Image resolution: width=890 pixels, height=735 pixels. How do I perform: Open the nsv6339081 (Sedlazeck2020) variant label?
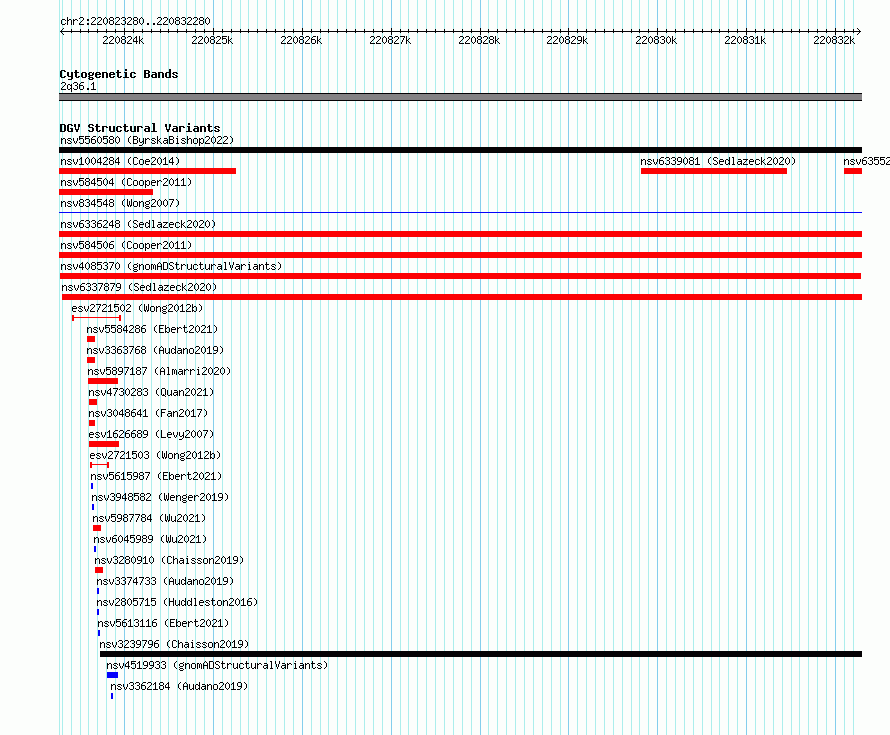pos(718,161)
